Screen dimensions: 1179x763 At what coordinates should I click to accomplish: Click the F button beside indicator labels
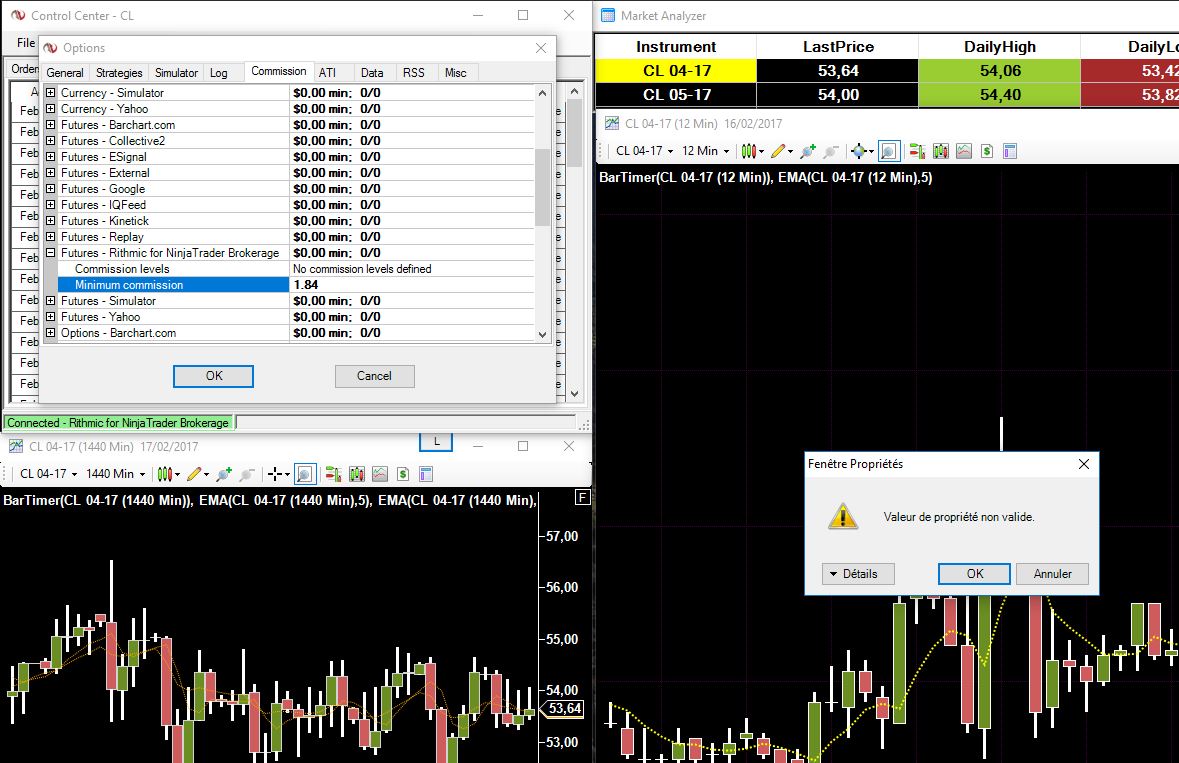[582, 497]
